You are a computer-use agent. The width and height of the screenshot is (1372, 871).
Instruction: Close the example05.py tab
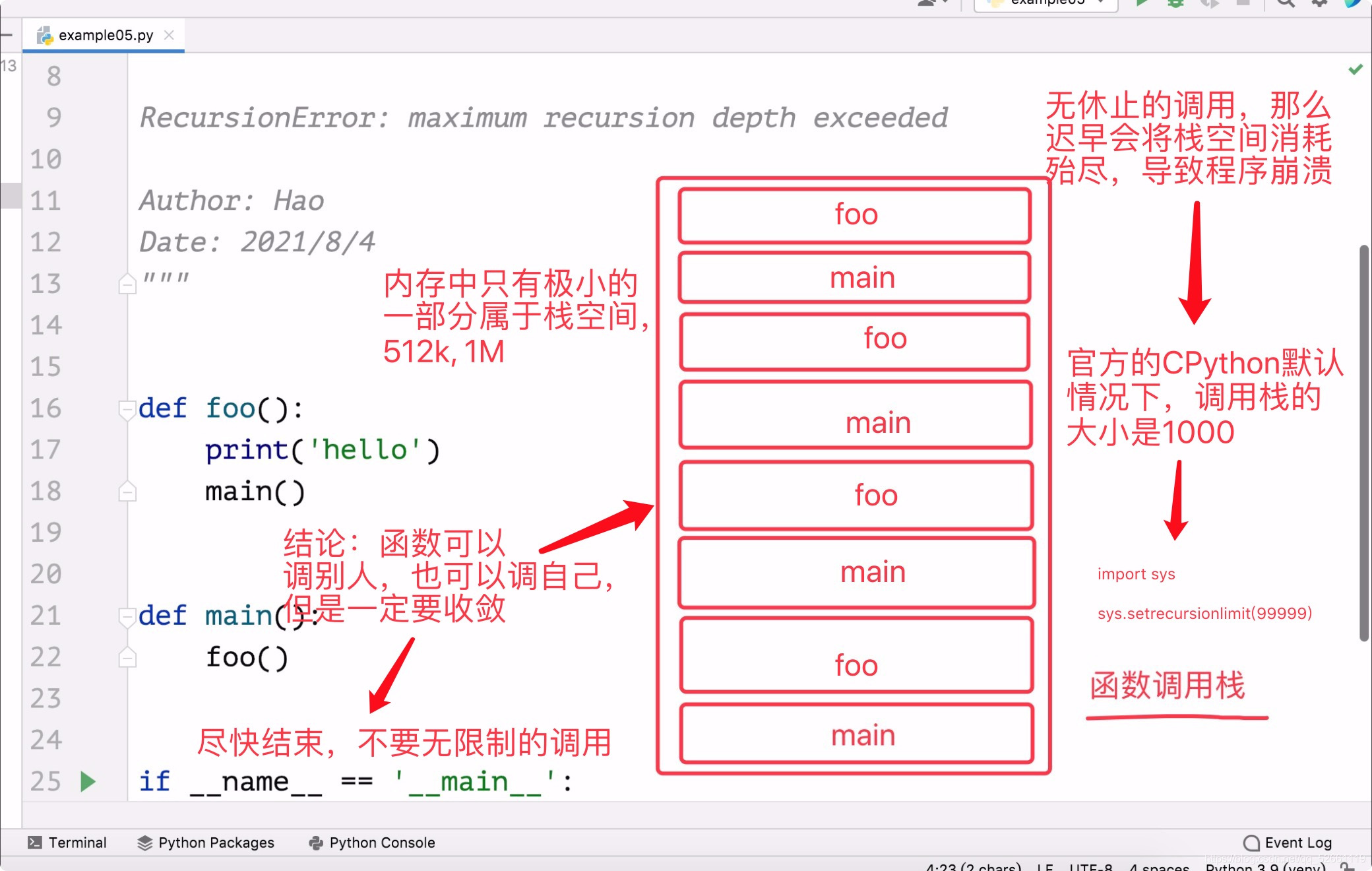[x=169, y=35]
